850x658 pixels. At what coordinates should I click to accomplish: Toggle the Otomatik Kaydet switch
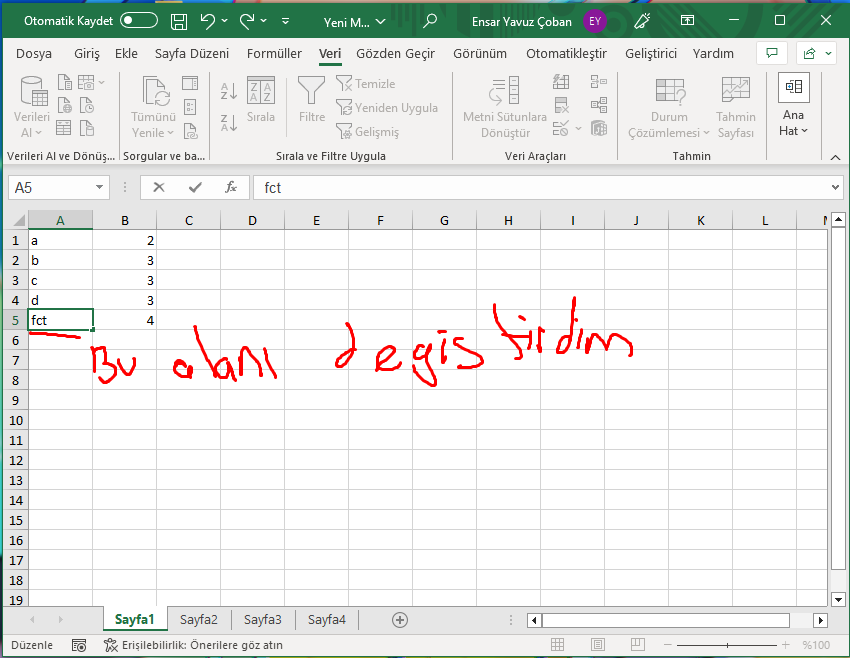[x=139, y=21]
